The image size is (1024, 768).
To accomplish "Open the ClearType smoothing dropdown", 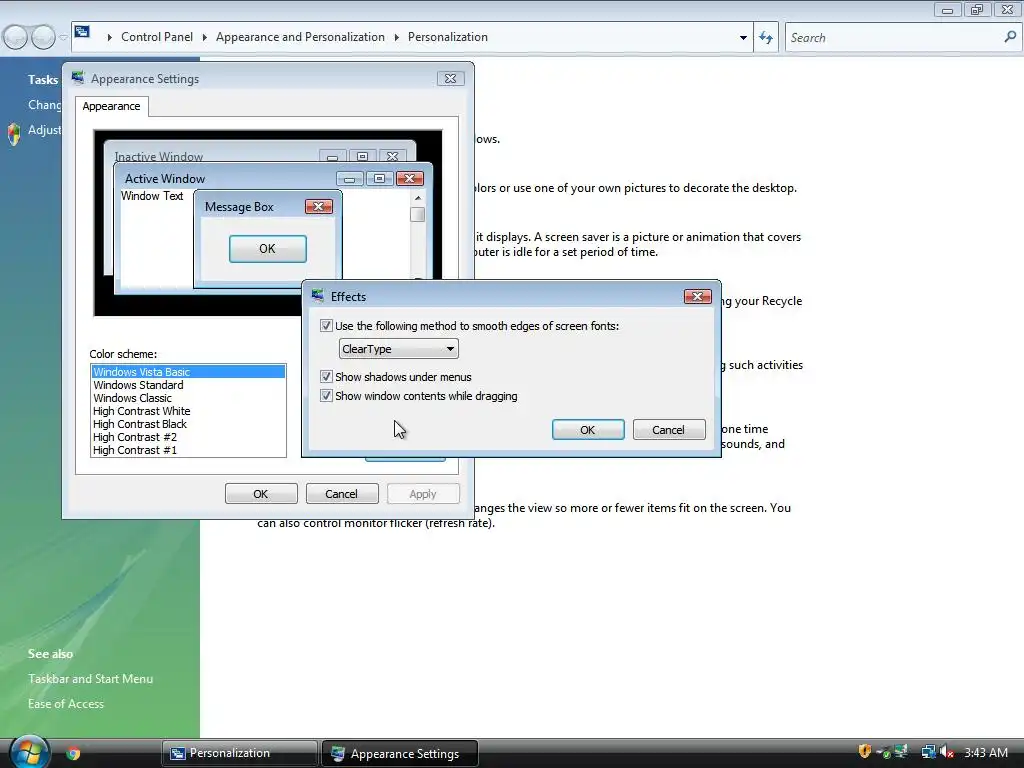I will coord(398,349).
